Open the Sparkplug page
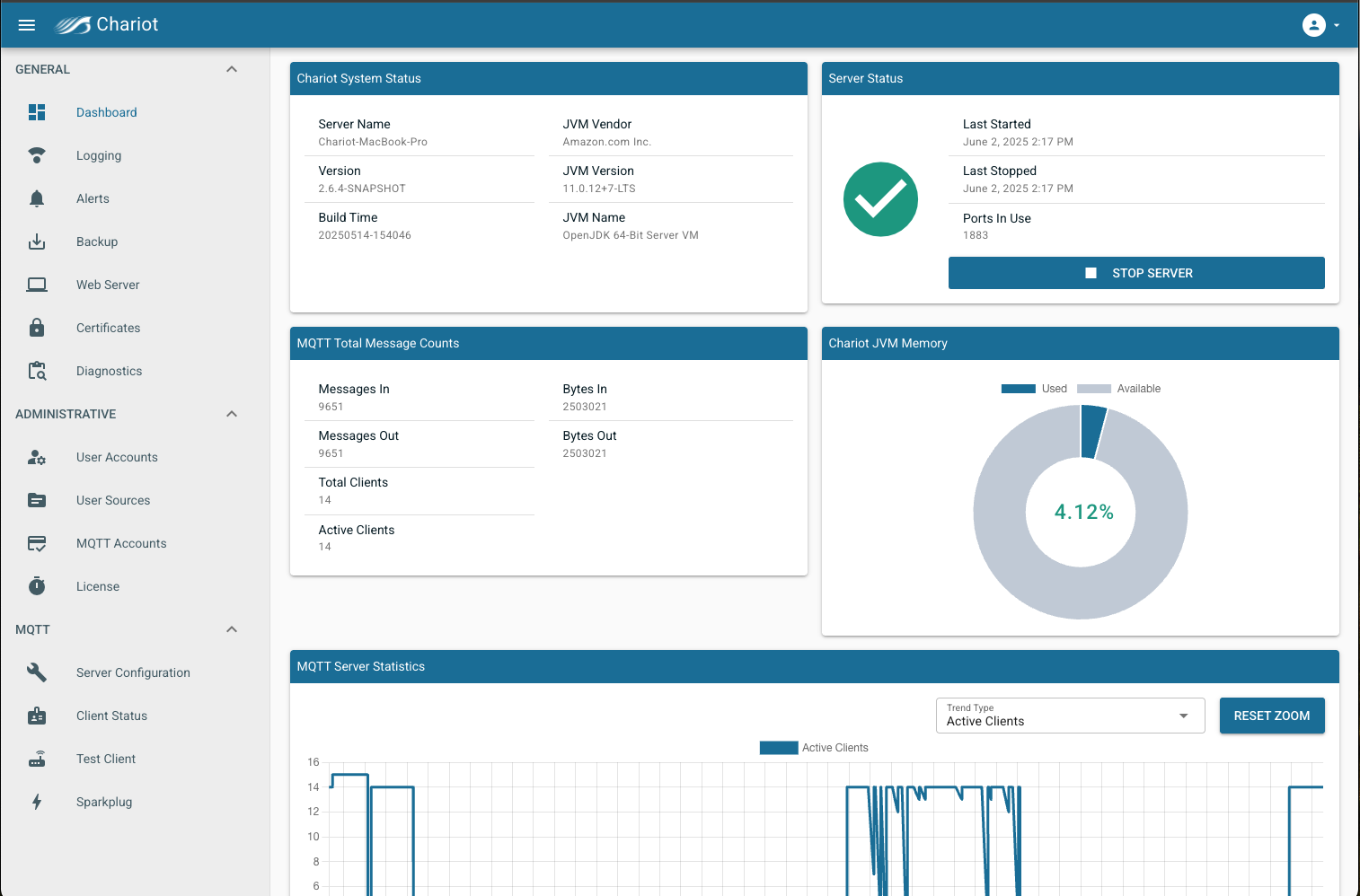 [104, 802]
